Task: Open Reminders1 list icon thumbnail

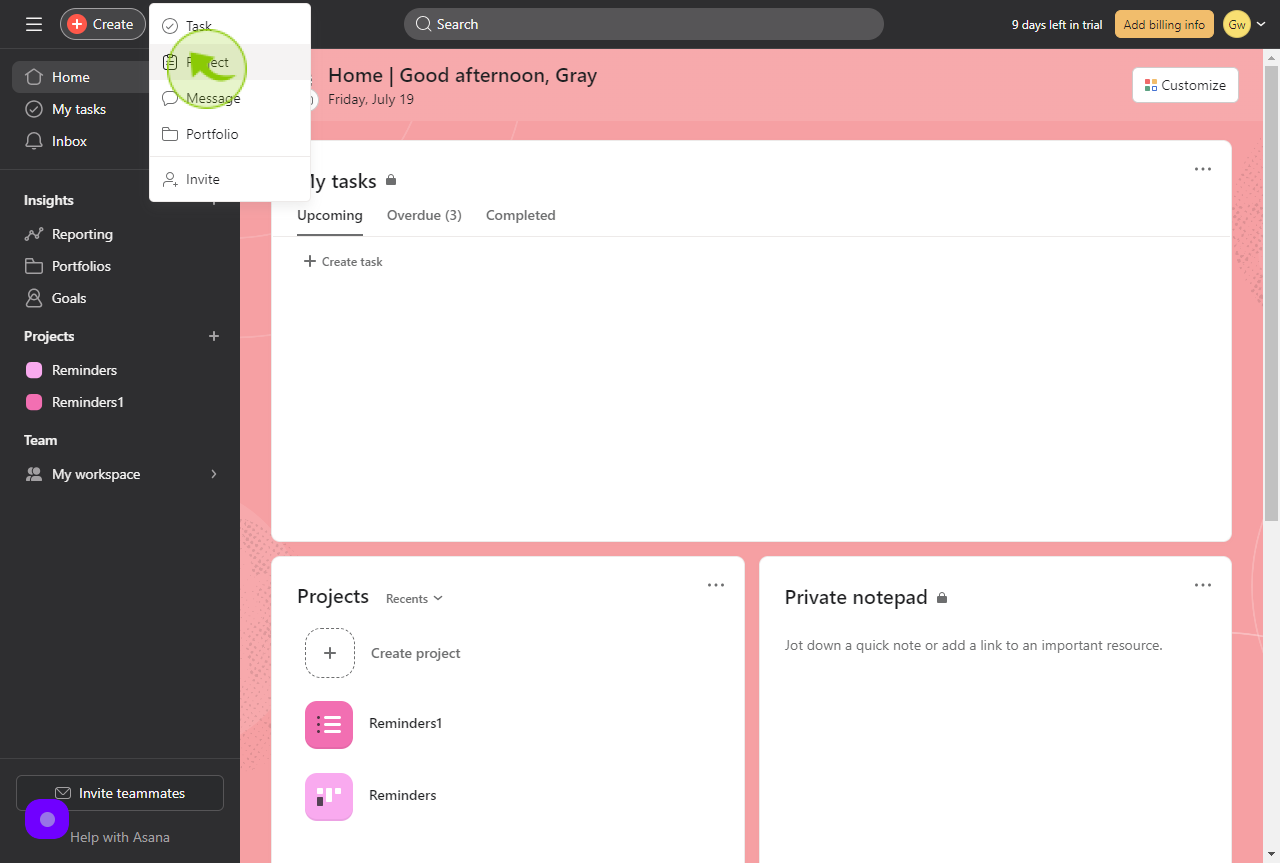Action: point(329,725)
